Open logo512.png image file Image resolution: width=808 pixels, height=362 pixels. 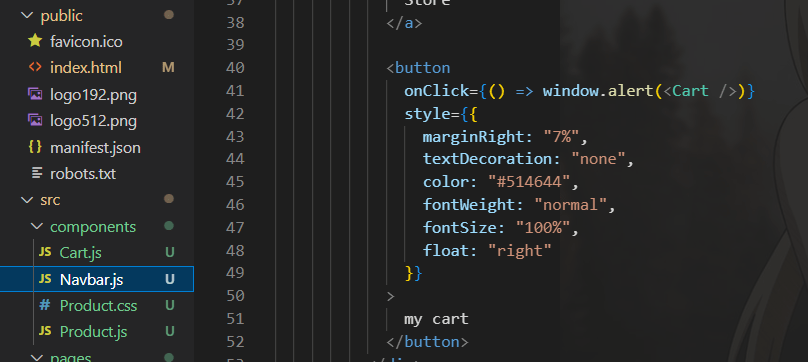(x=93, y=122)
